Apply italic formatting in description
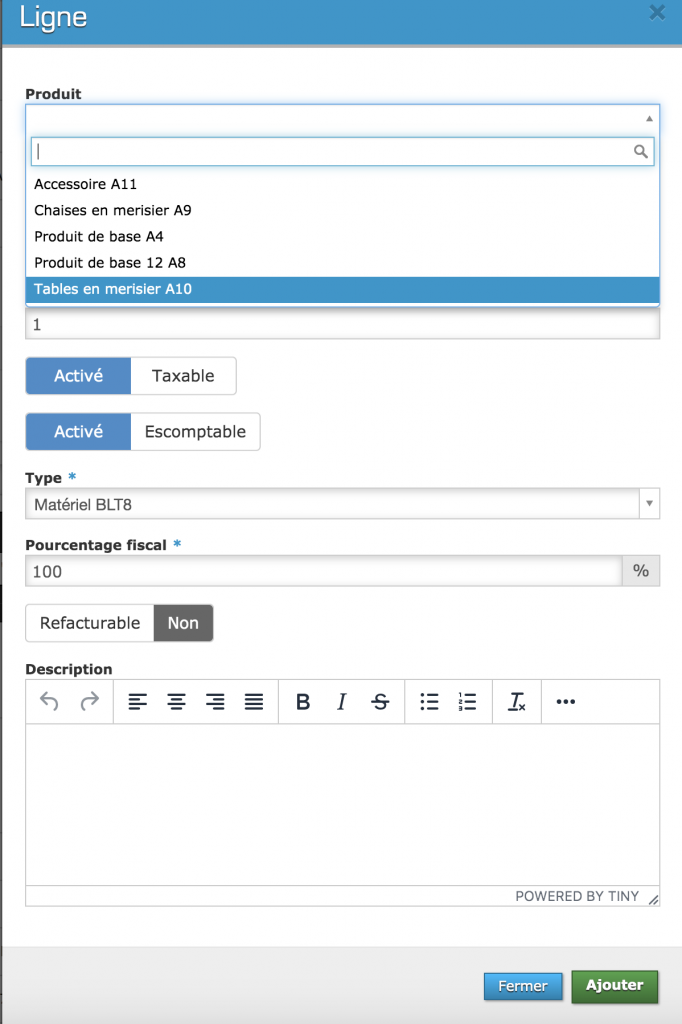 pyautogui.click(x=341, y=702)
